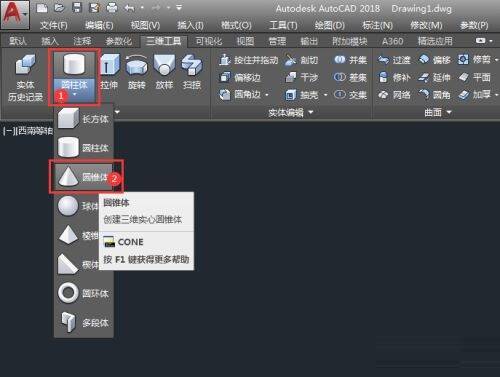This screenshot has height=377, width=500.
Task: Click the 交集 intersect tool
Action: click(350, 95)
